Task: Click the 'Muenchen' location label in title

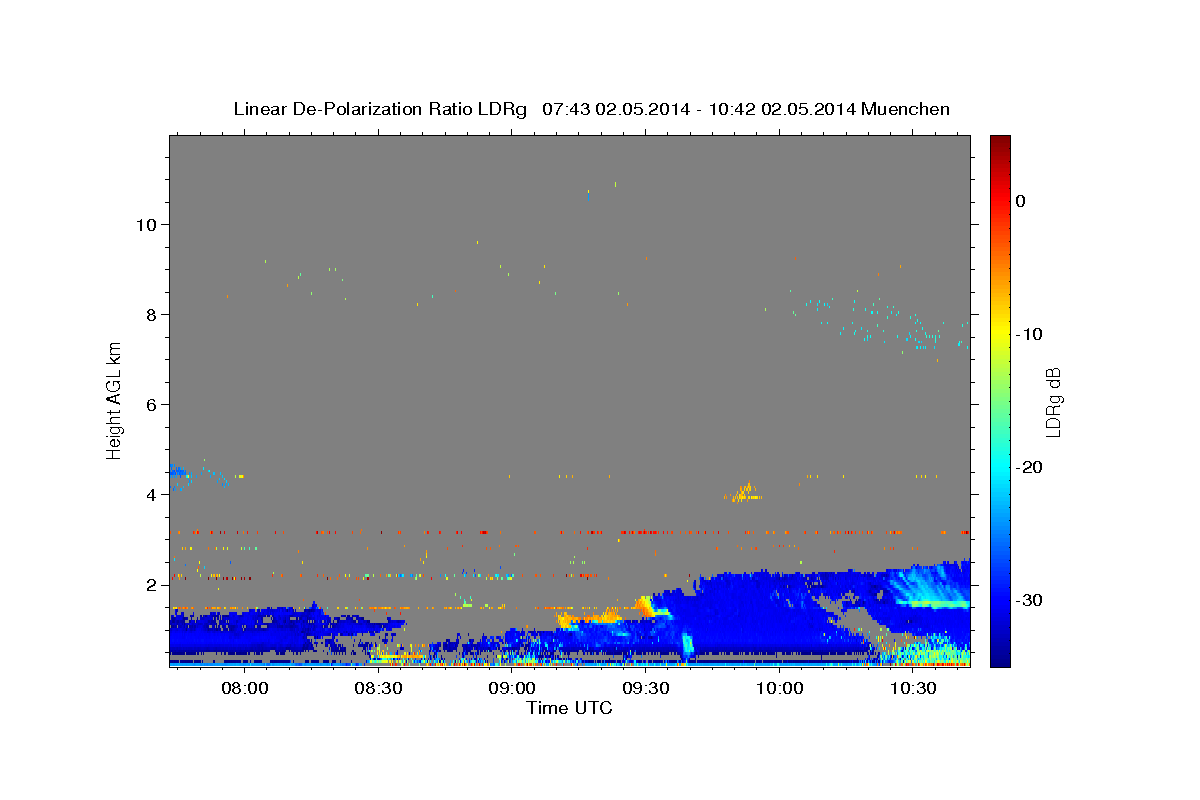Action: [907, 109]
